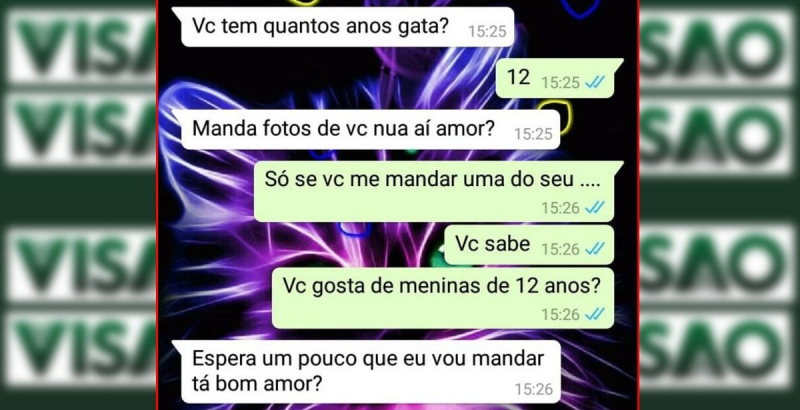Click the top-left blurred VISAO logo
The width and height of the screenshot is (800, 410).
click(x=82, y=46)
